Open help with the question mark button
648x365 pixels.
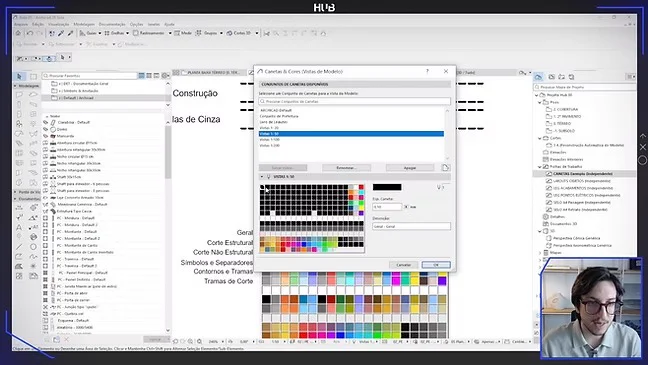point(427,71)
